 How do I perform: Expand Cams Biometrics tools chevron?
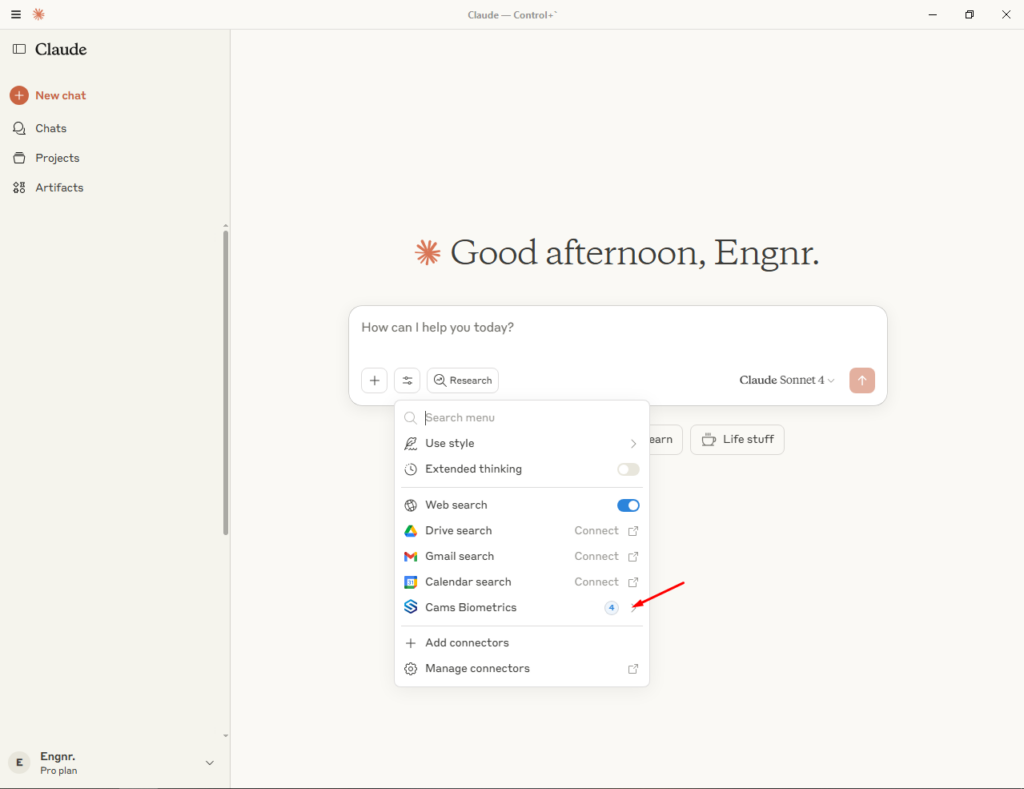coord(633,608)
